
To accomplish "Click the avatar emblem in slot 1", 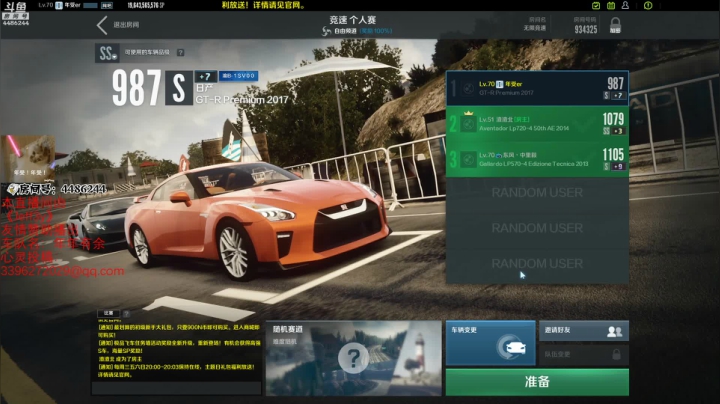I will coord(468,89).
